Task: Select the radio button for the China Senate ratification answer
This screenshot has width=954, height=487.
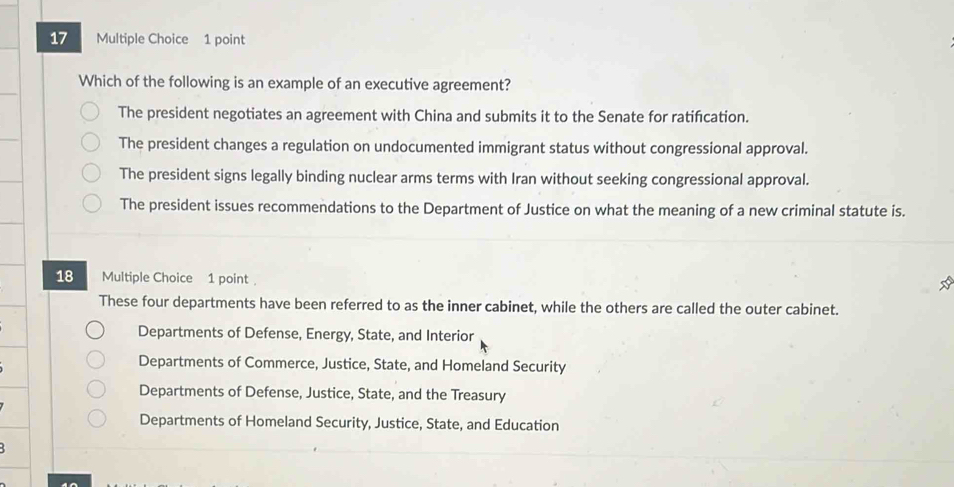Action: pos(91,116)
